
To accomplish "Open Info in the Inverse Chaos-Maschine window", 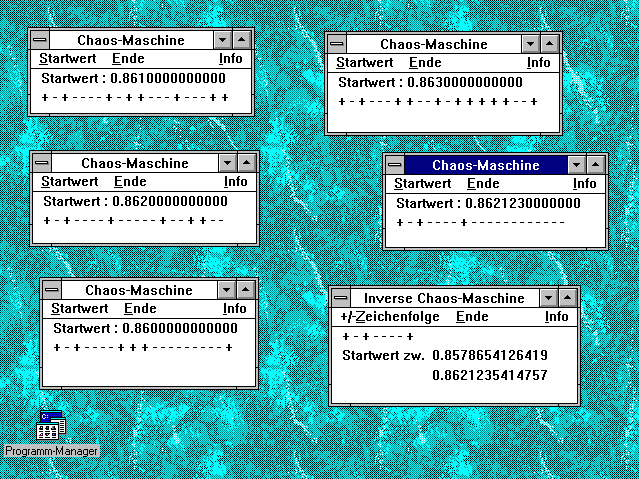I will 556,316.
